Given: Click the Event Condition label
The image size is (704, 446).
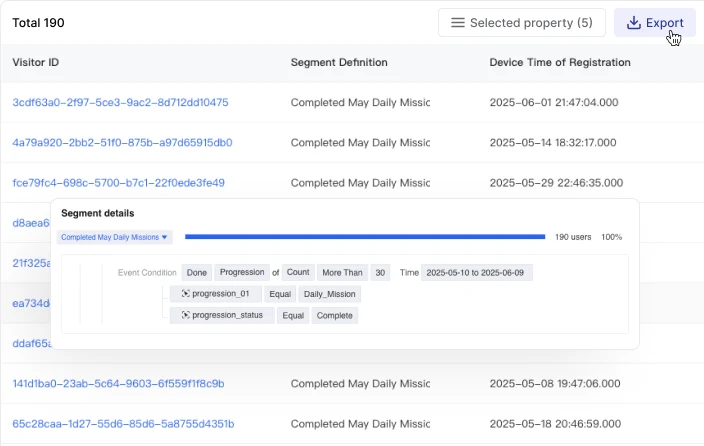Looking at the screenshot, I should pyautogui.click(x=147, y=273).
